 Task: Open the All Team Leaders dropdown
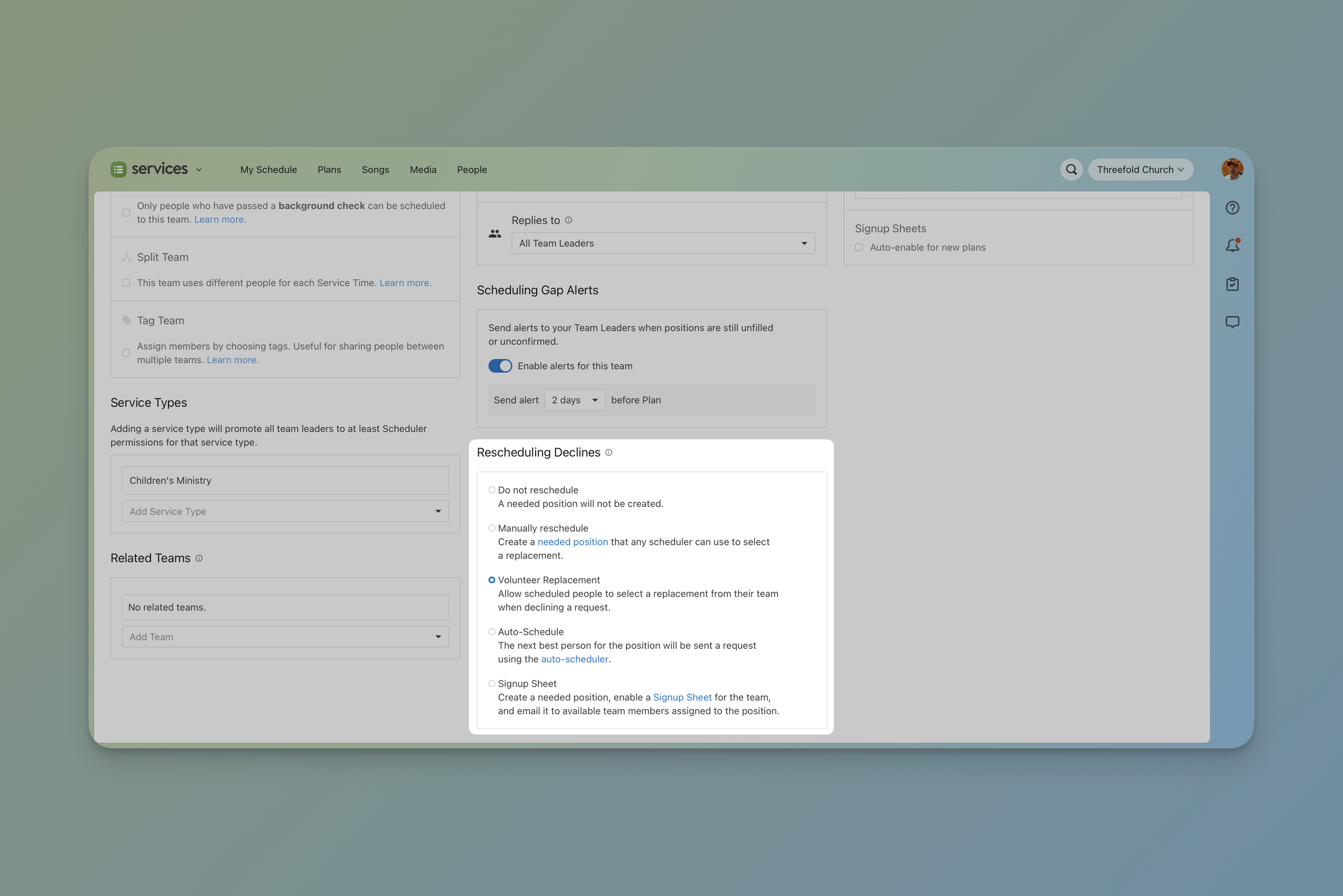663,243
